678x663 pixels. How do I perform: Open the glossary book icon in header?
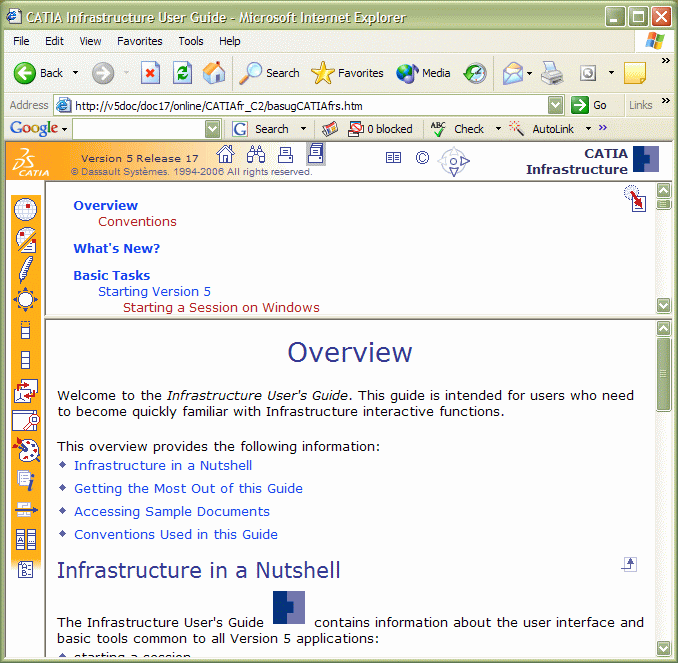tap(393, 157)
